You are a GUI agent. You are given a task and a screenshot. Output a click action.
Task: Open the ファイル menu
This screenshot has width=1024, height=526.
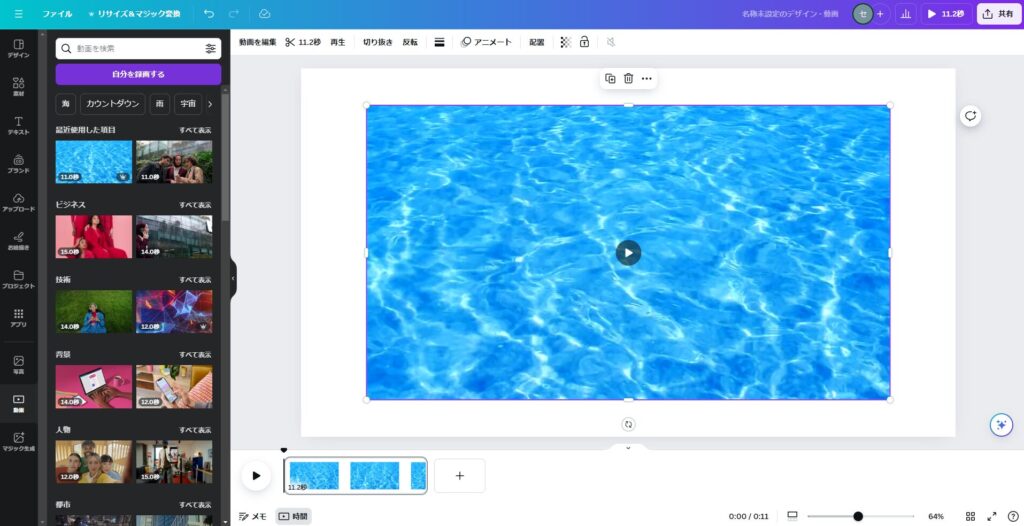coord(57,14)
